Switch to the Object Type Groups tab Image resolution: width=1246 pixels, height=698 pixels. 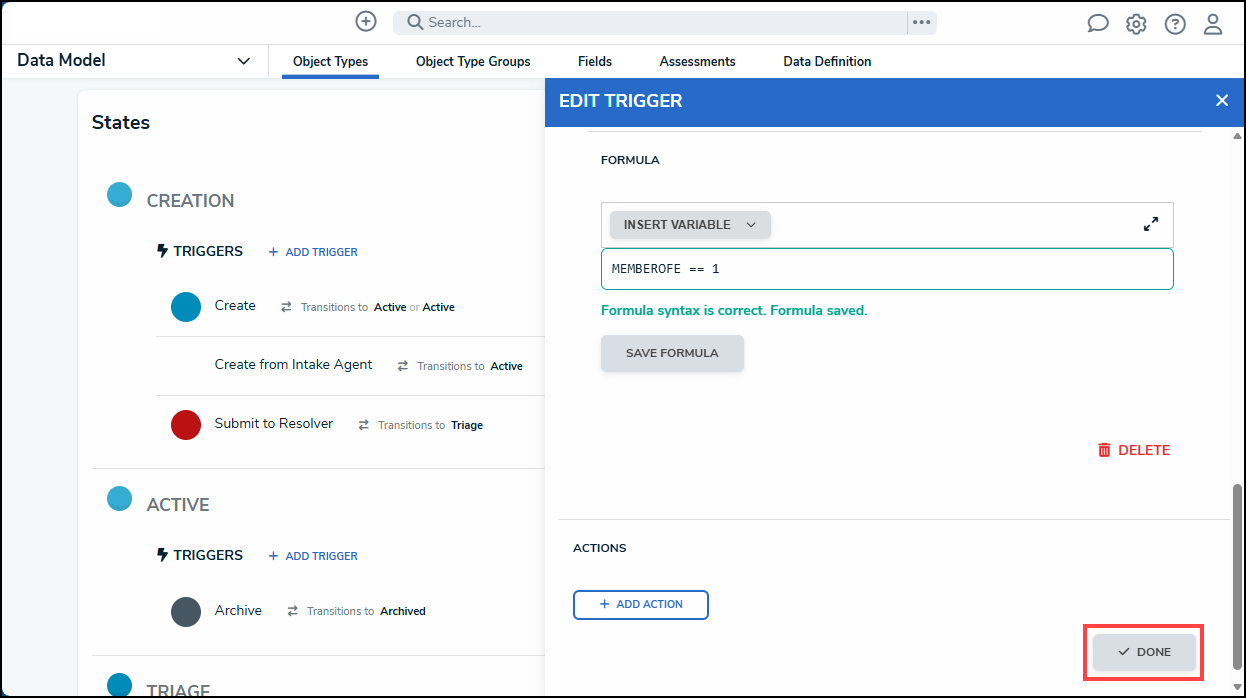(473, 62)
